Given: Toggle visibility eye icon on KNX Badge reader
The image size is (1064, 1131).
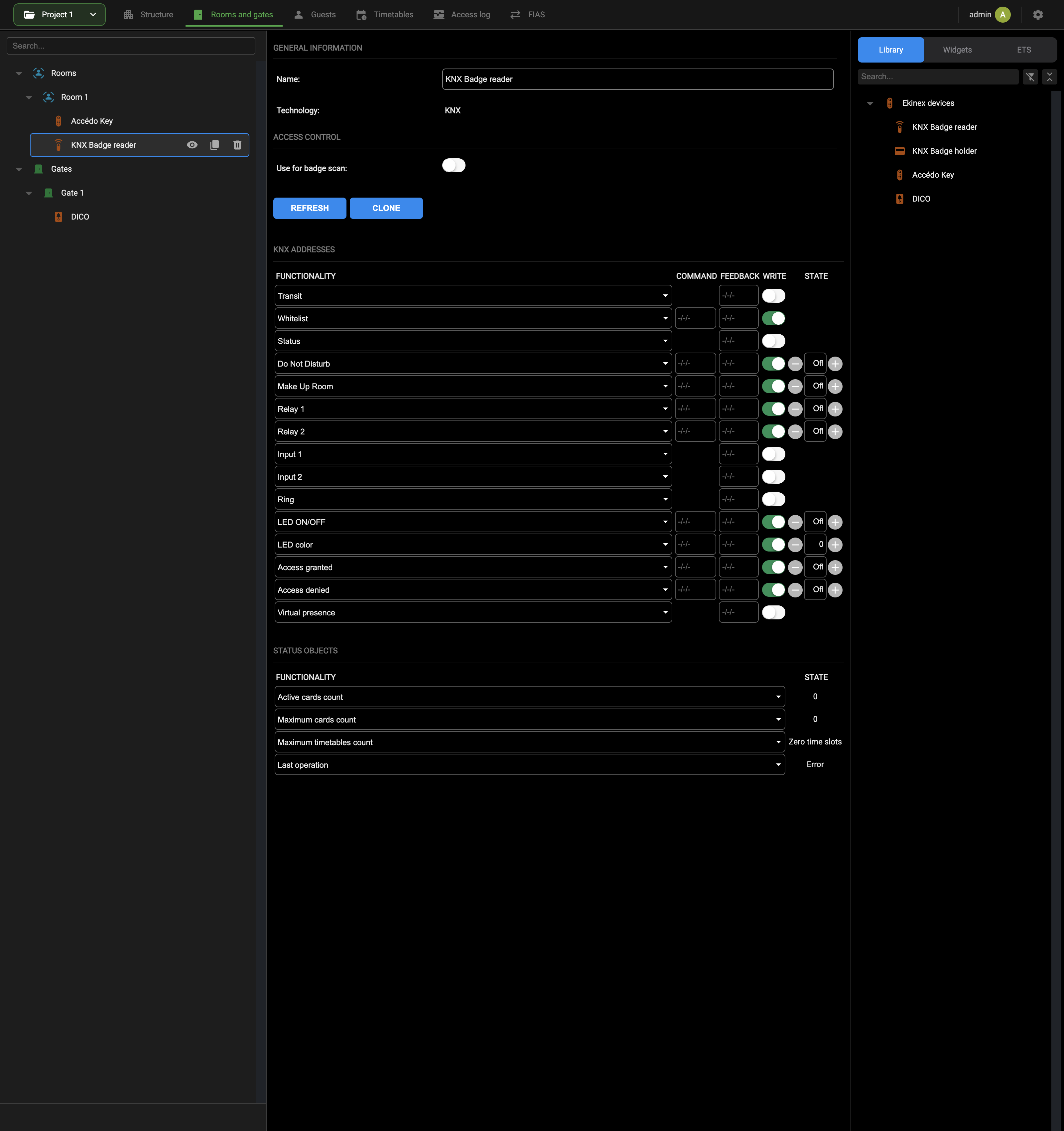Looking at the screenshot, I should (192, 145).
